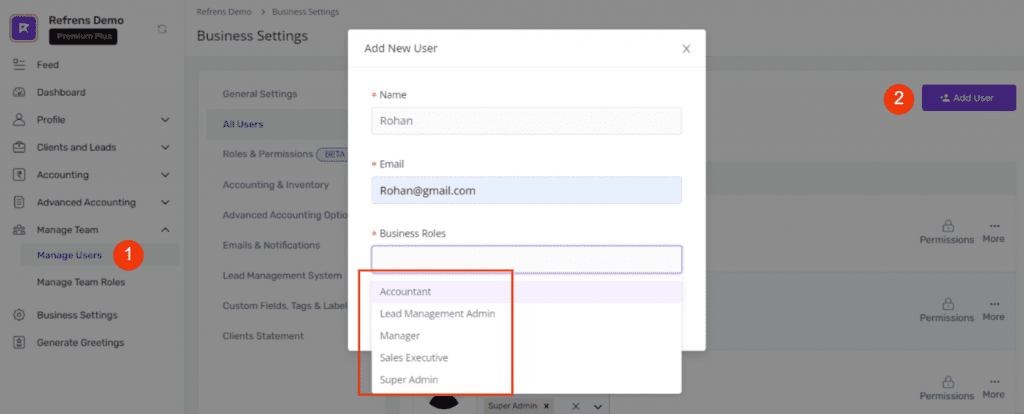1024x414 pixels.
Task: Select Manager role option
Action: pos(526,336)
